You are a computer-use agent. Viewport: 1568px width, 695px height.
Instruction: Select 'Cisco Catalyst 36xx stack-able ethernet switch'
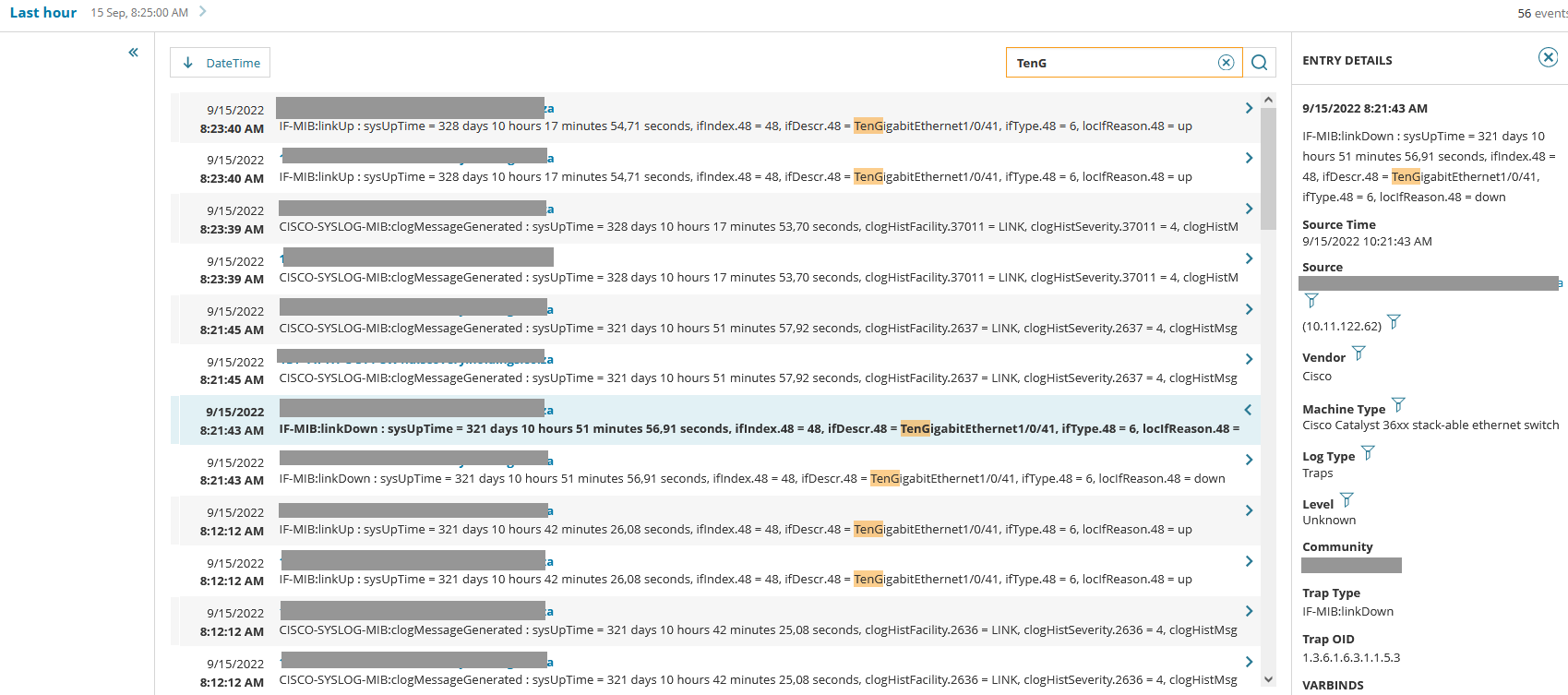point(1430,425)
